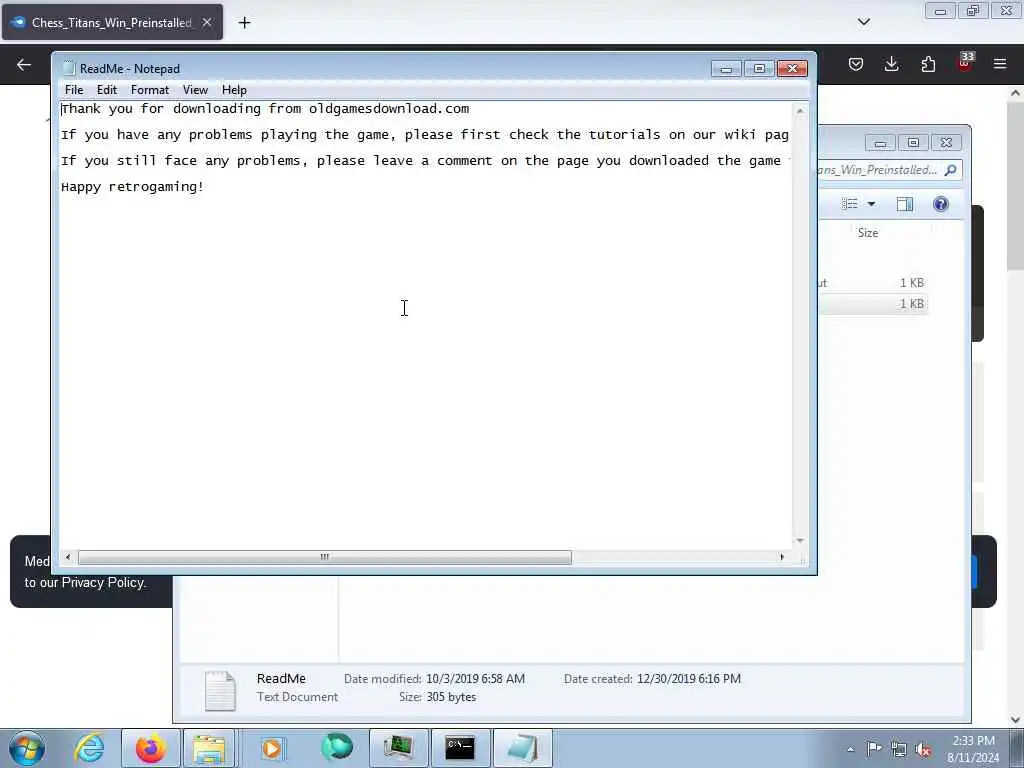Open Windows Explorer from the taskbar

click(x=209, y=748)
